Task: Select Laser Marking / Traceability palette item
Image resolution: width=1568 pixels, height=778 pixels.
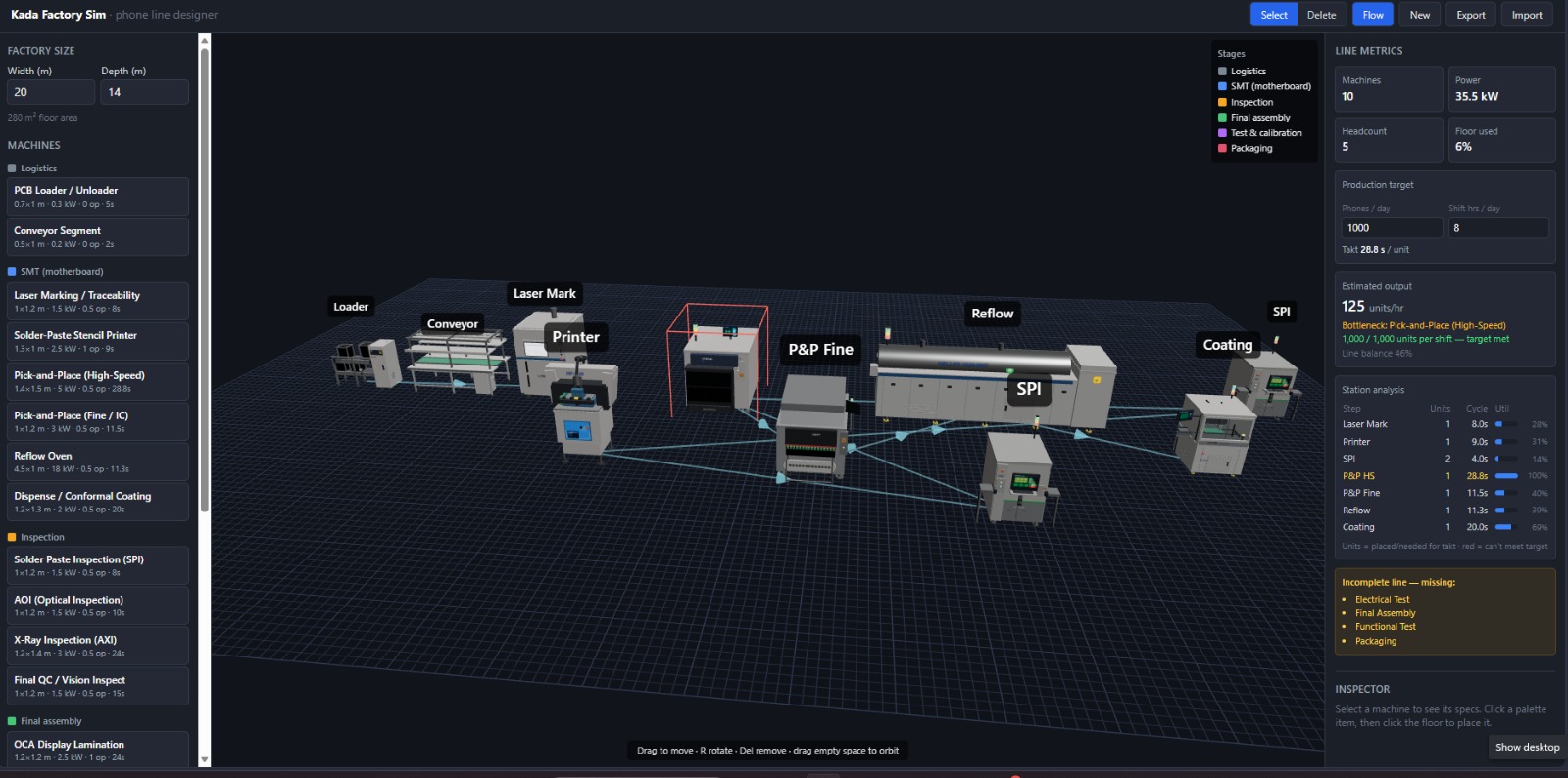Action: (98, 301)
